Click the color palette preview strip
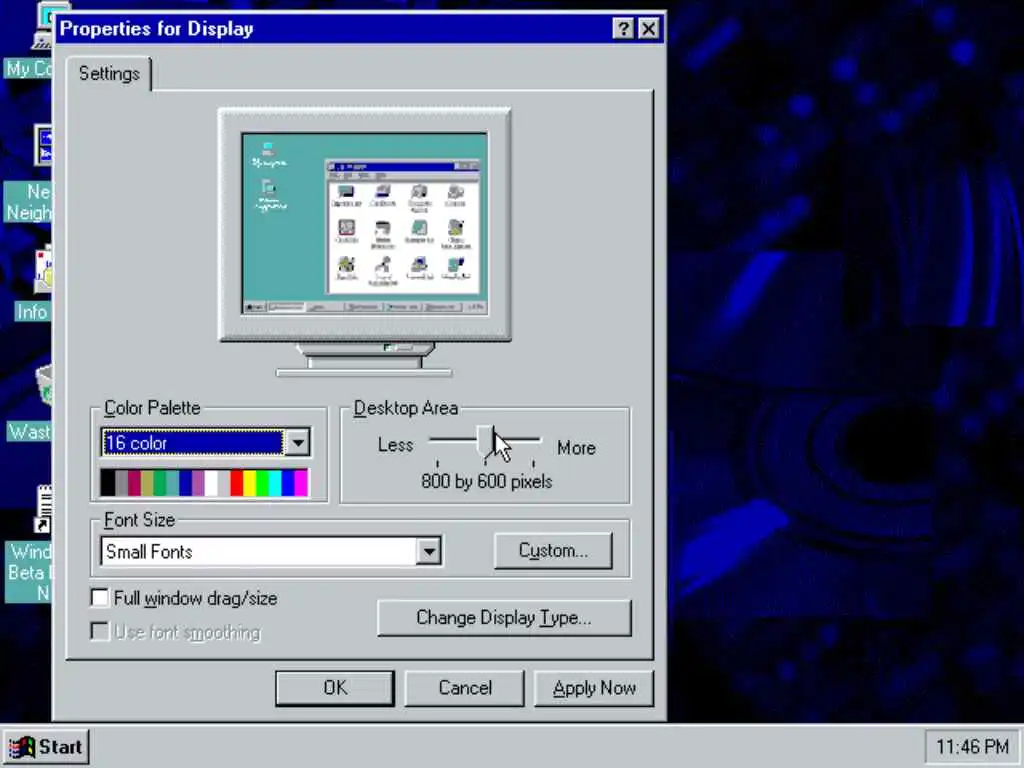The height and width of the screenshot is (768, 1024). point(204,483)
